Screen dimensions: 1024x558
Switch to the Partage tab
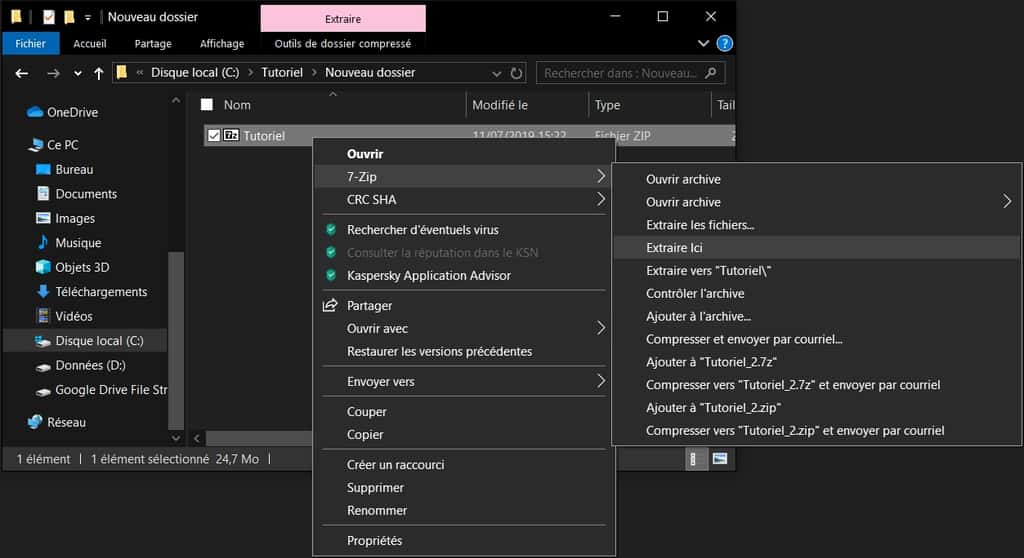click(x=153, y=44)
